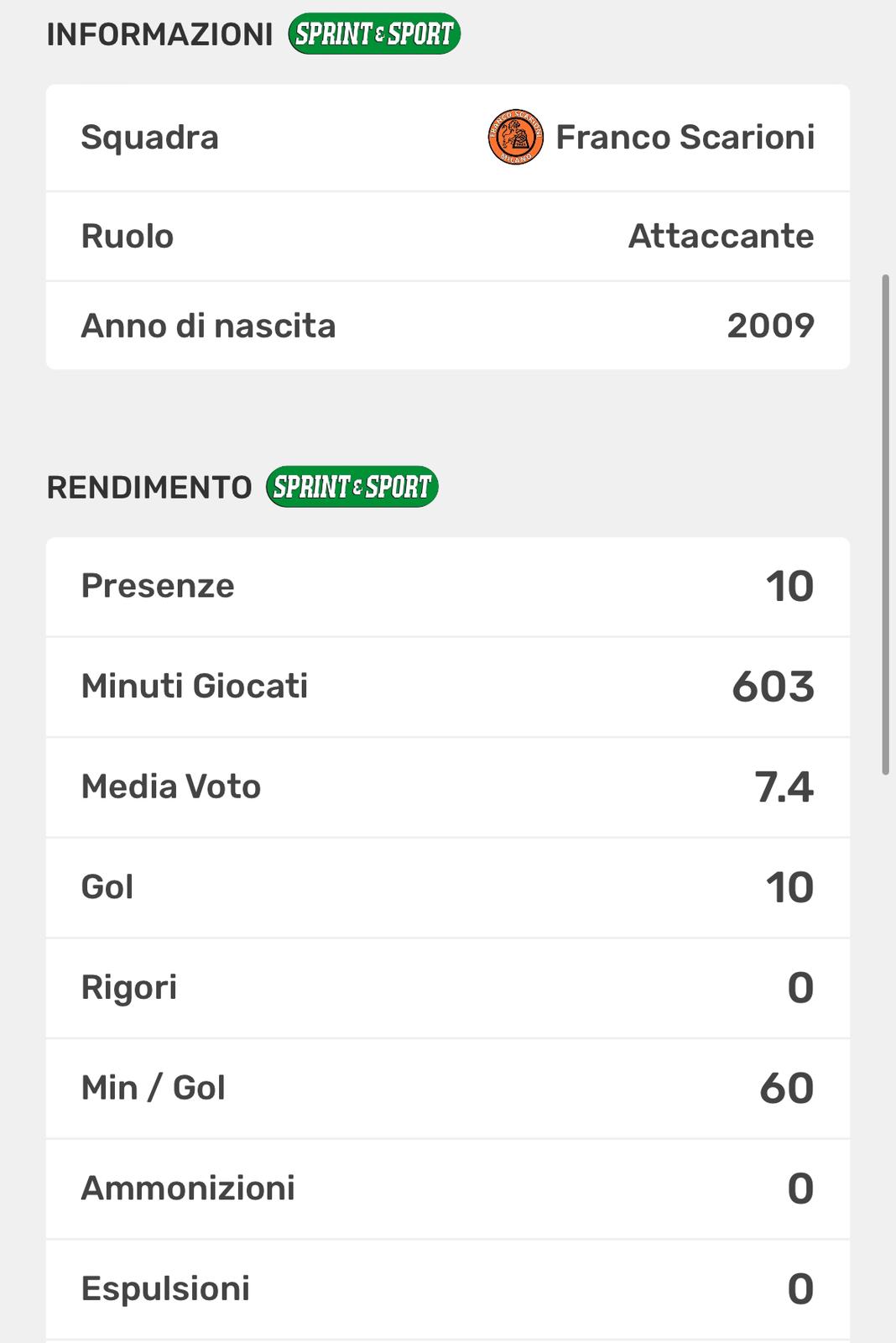Image resolution: width=896 pixels, height=1343 pixels.
Task: Select the Squadra row label
Action: pyautogui.click(x=149, y=137)
